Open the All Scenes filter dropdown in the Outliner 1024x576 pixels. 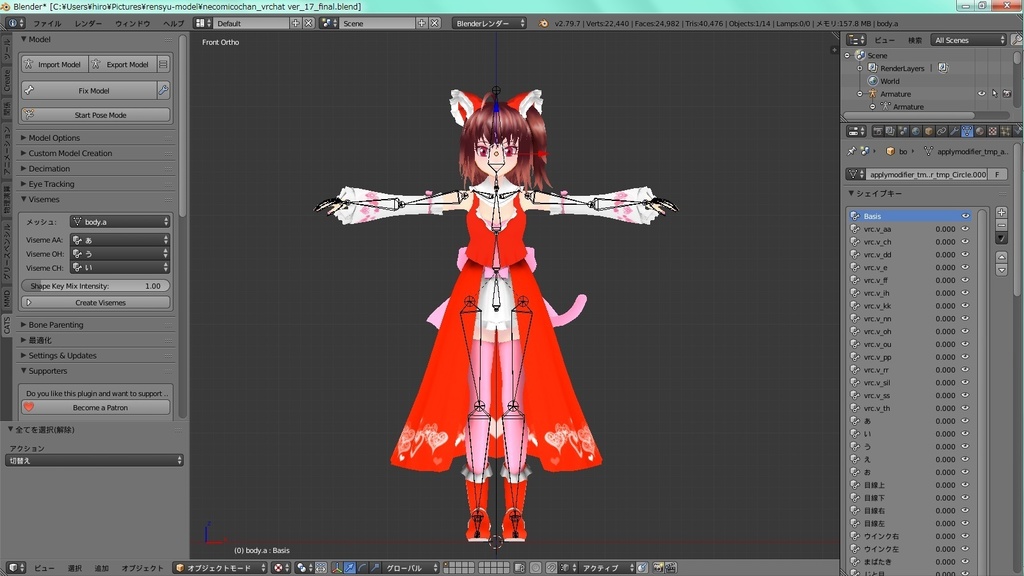click(969, 40)
